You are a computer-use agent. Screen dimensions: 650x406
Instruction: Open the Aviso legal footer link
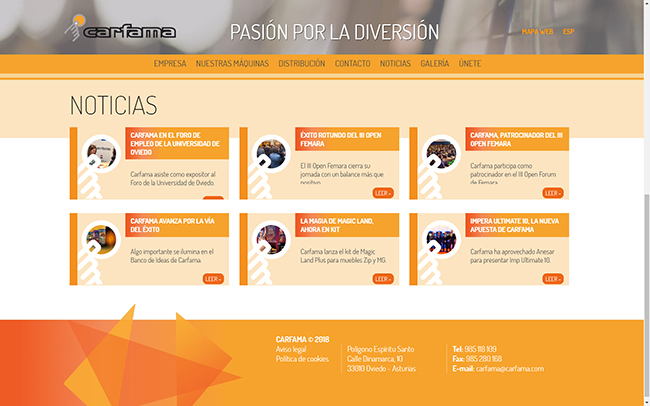pos(292,349)
